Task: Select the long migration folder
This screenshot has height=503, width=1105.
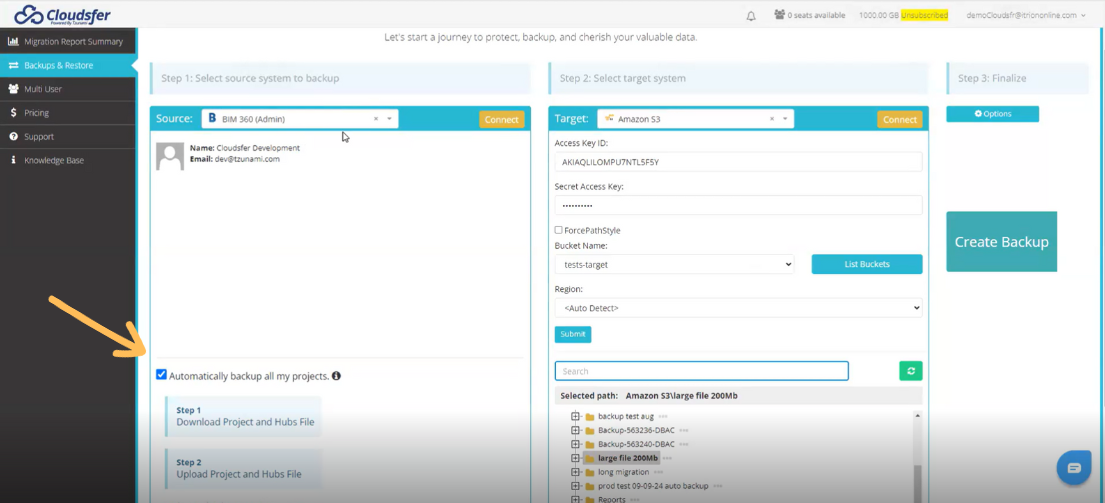Action: [x=625, y=472]
